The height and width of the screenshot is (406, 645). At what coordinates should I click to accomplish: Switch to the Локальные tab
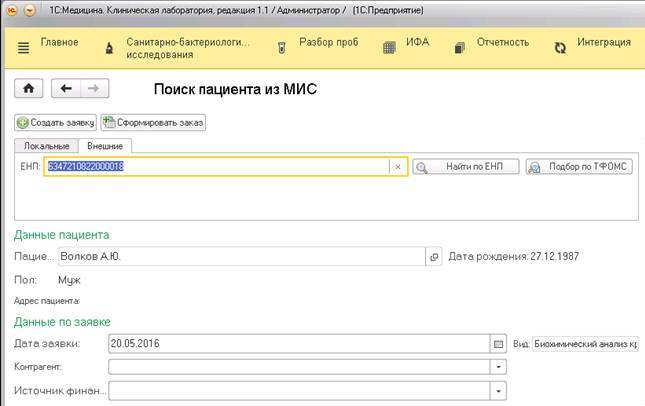click(46, 146)
